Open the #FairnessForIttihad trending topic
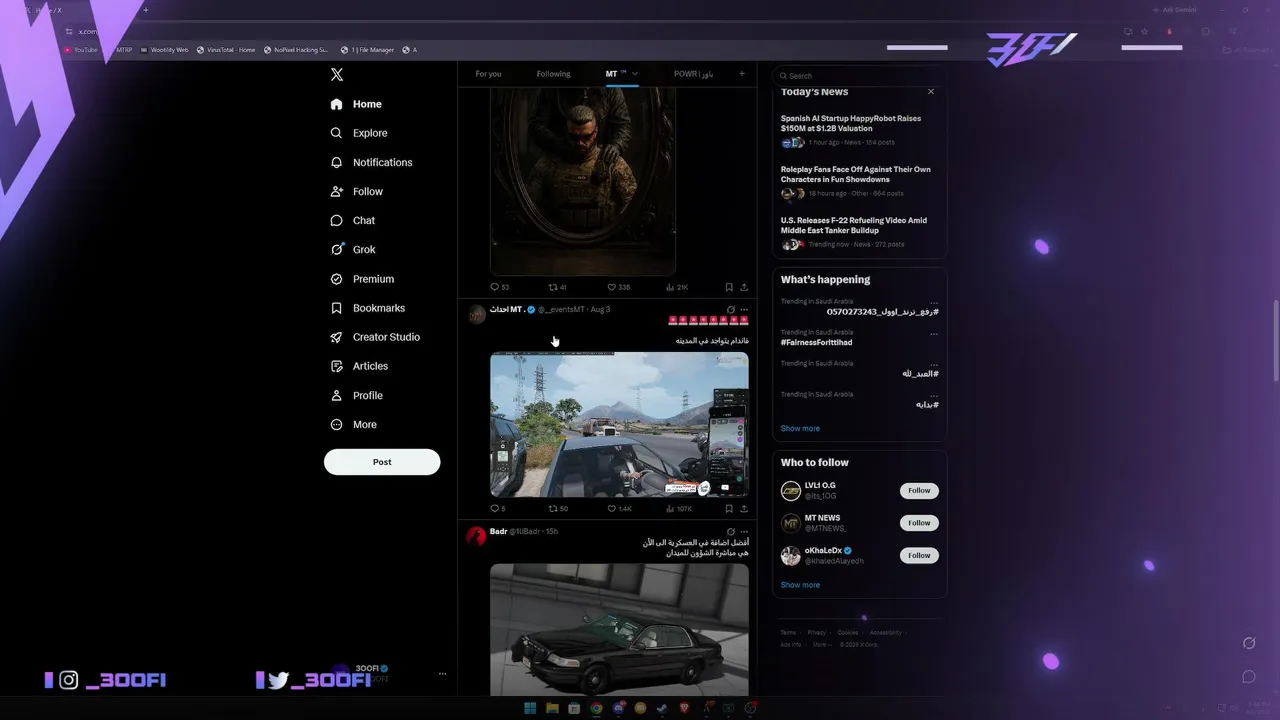The image size is (1280, 720). point(817,343)
